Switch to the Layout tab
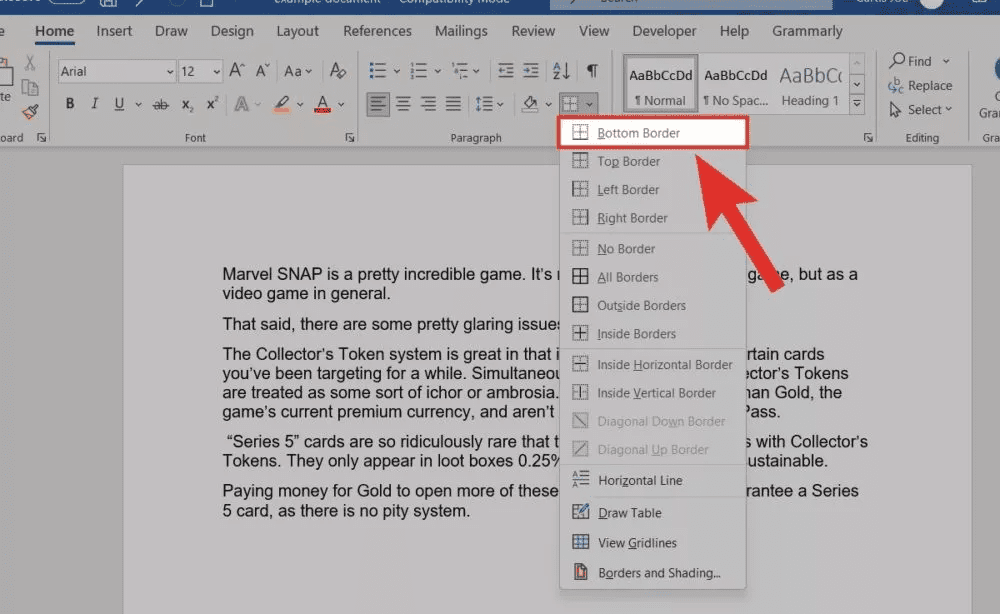The width and height of the screenshot is (1000, 614). (297, 31)
